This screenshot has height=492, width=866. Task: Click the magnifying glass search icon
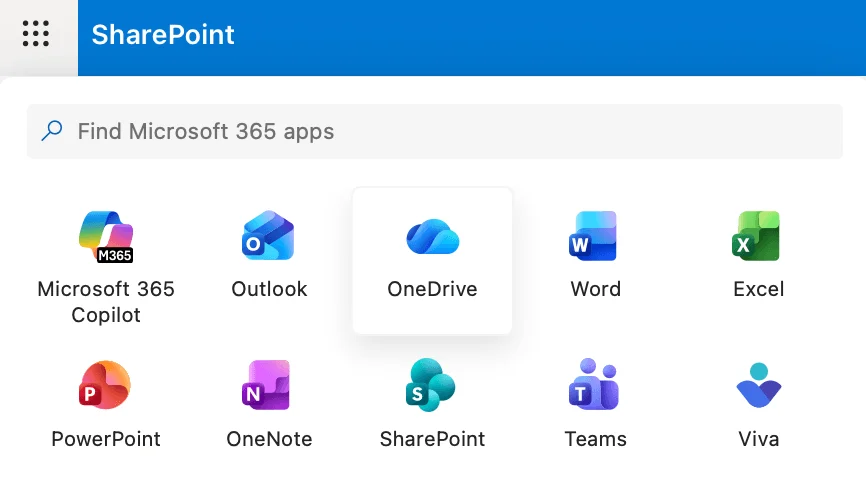(52, 131)
